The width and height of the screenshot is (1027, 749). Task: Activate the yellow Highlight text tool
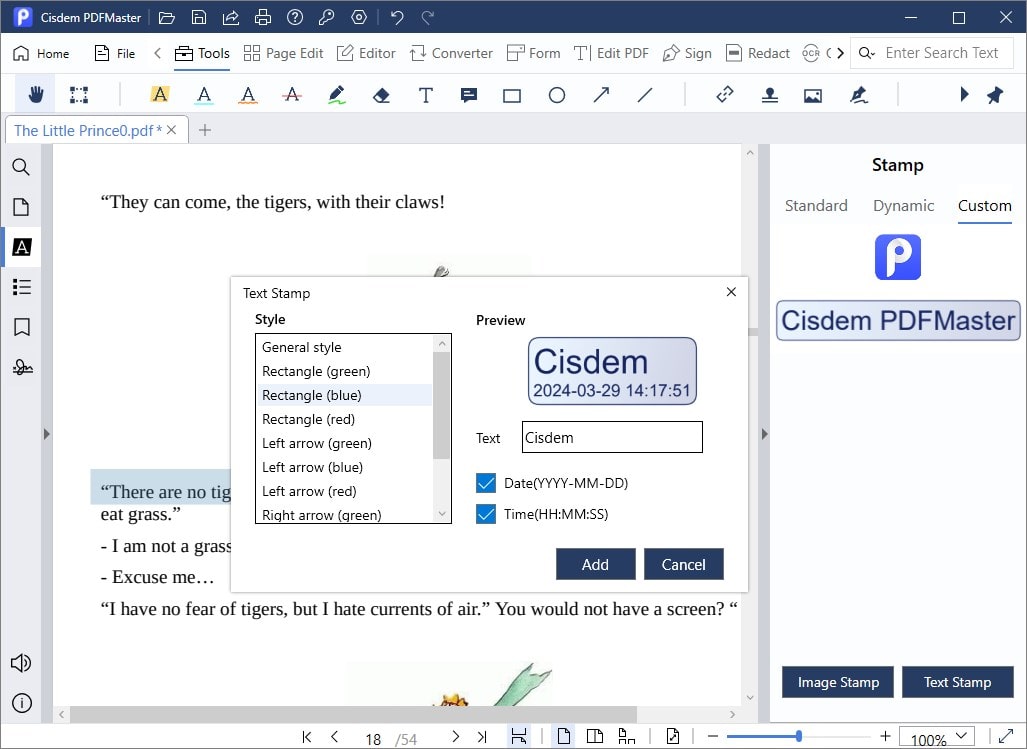coord(159,95)
